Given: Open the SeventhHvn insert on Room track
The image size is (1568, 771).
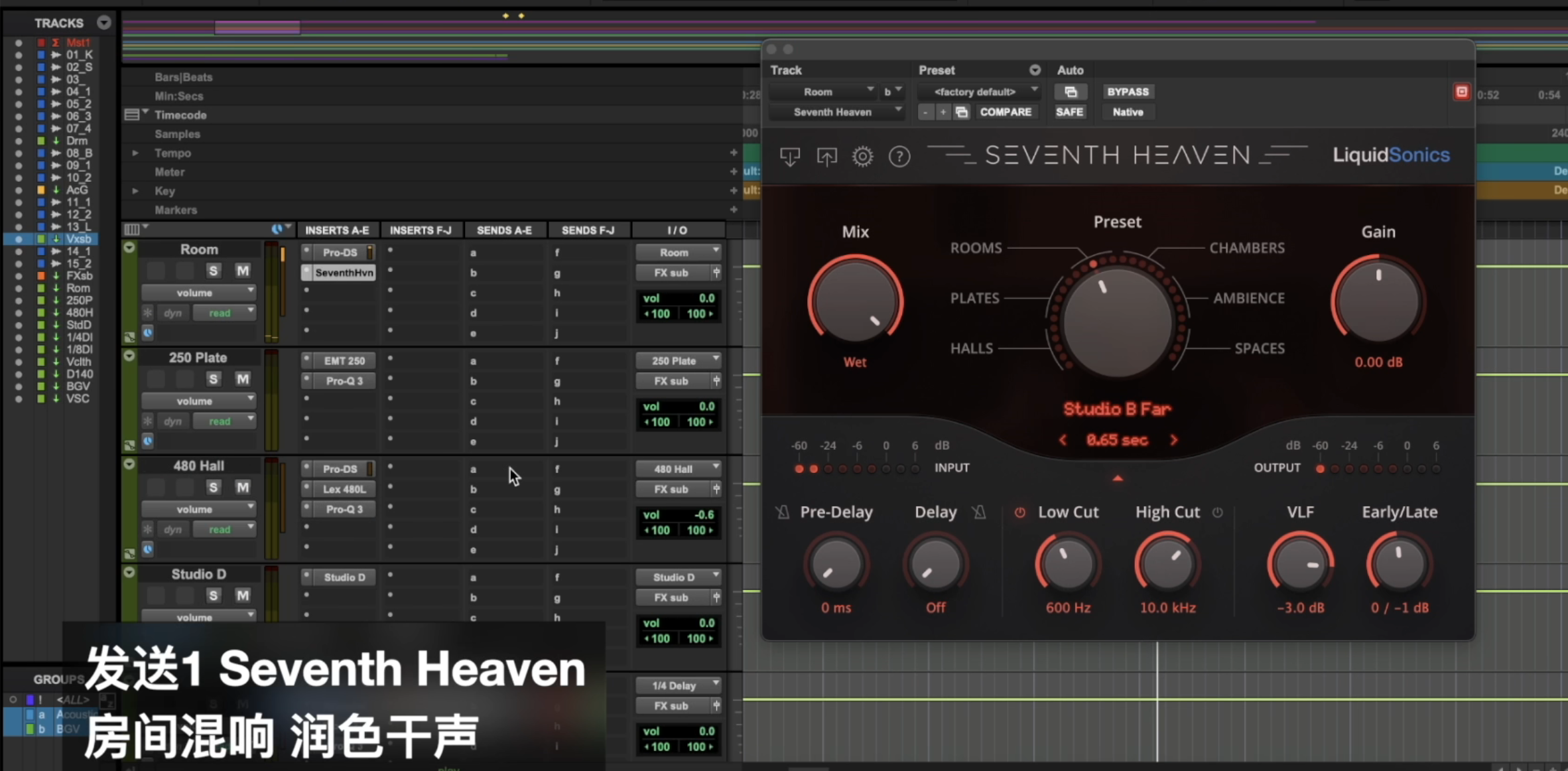Looking at the screenshot, I should point(344,273).
